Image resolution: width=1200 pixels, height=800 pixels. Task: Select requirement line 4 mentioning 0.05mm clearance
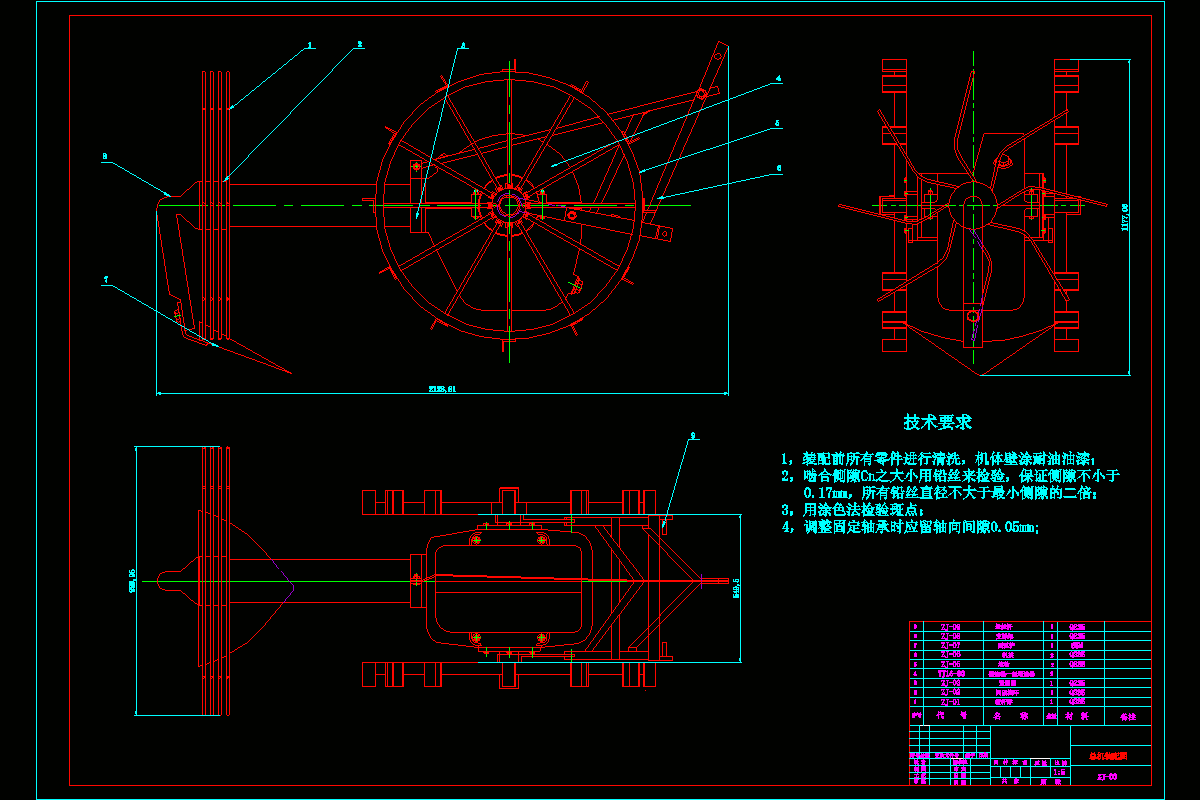[x=911, y=527]
